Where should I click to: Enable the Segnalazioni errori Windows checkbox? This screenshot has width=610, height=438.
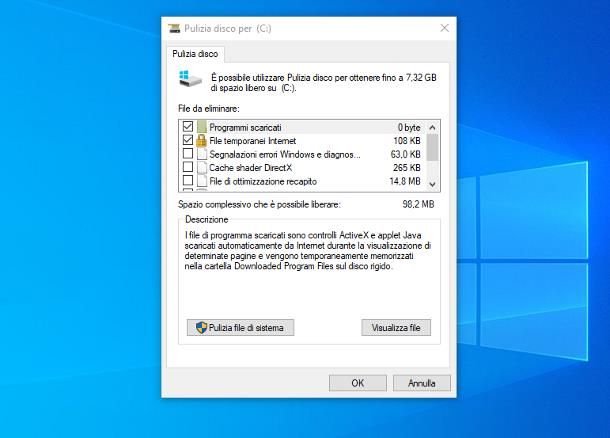(188, 153)
